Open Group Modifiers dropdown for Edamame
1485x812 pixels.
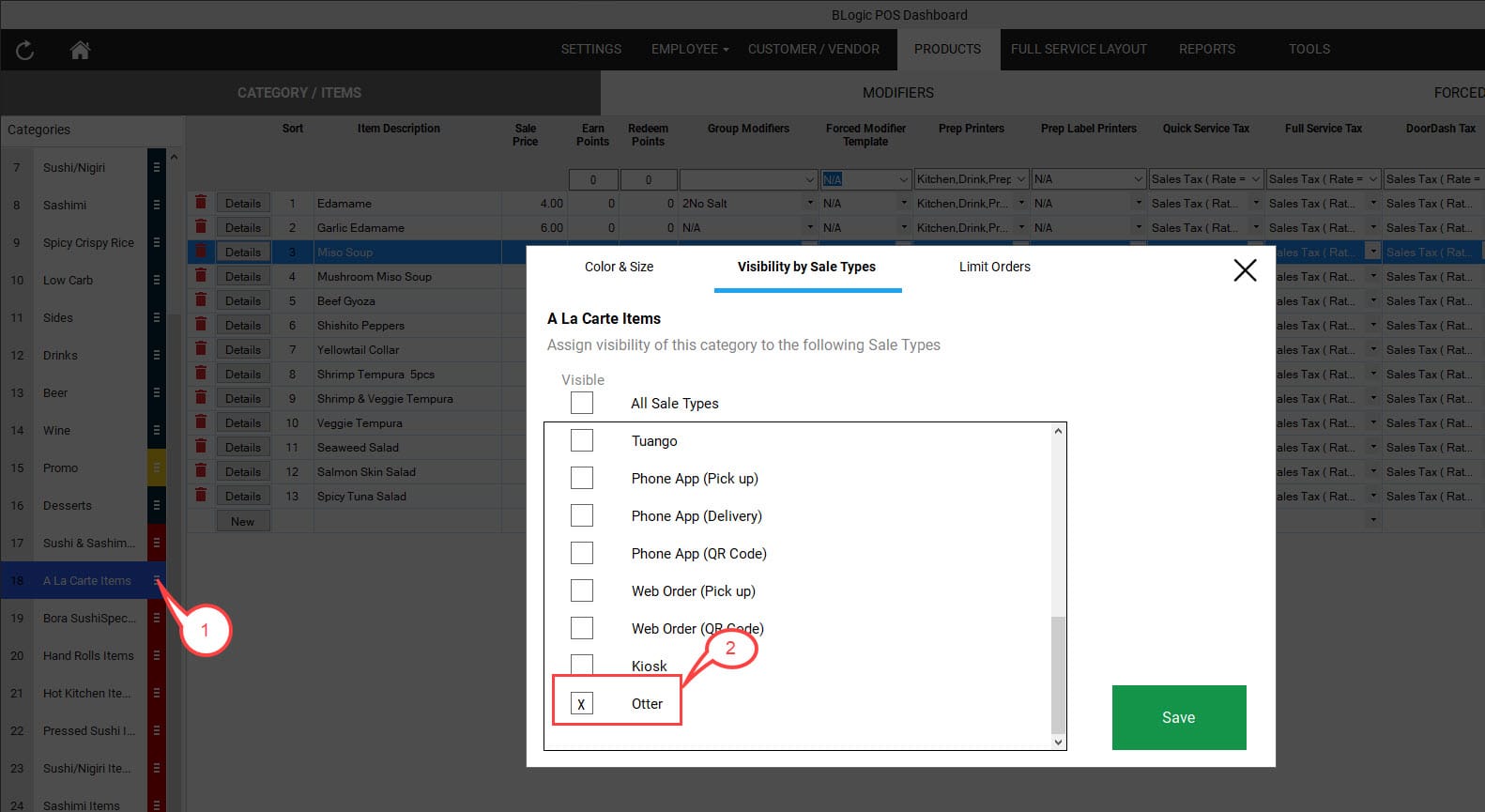tap(810, 204)
